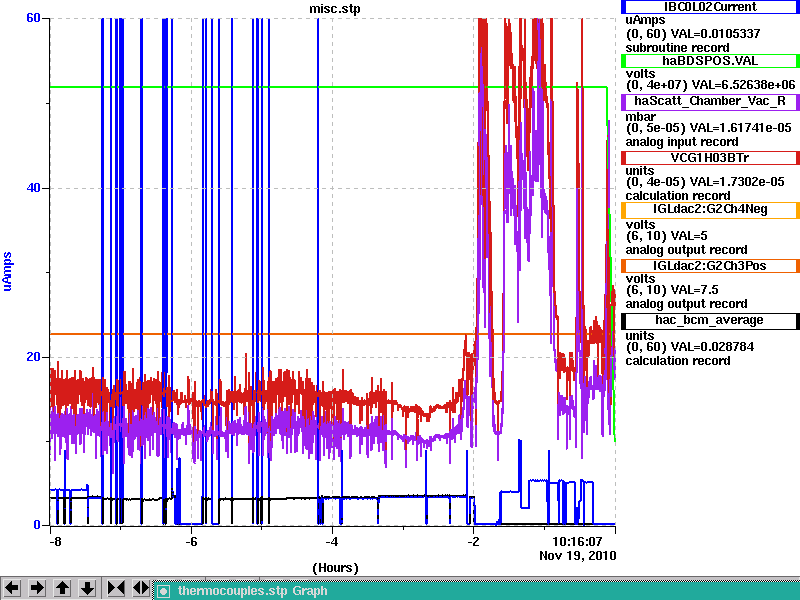Screen dimensions: 800x600
Task: Click the analog input record text
Action: 682,142
